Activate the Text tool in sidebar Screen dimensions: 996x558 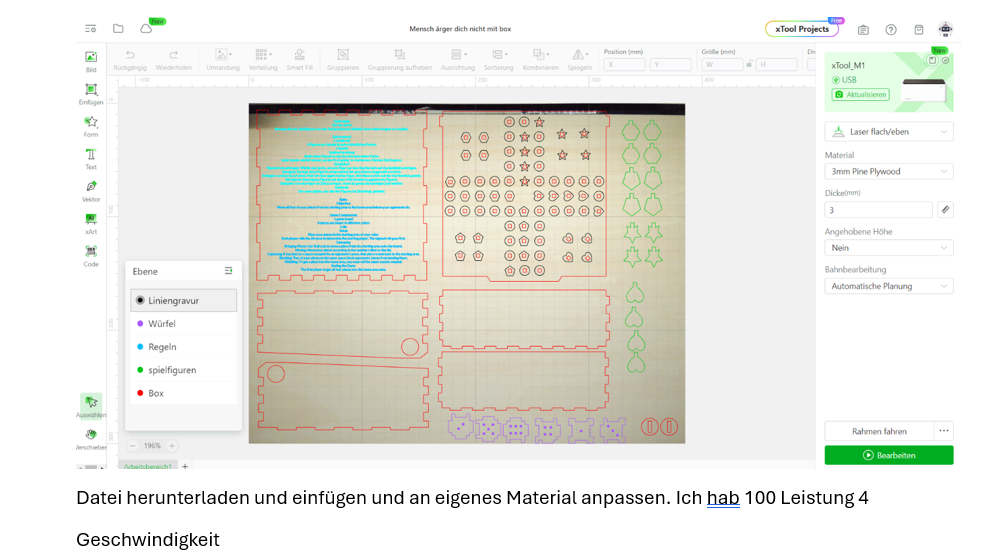click(x=91, y=157)
